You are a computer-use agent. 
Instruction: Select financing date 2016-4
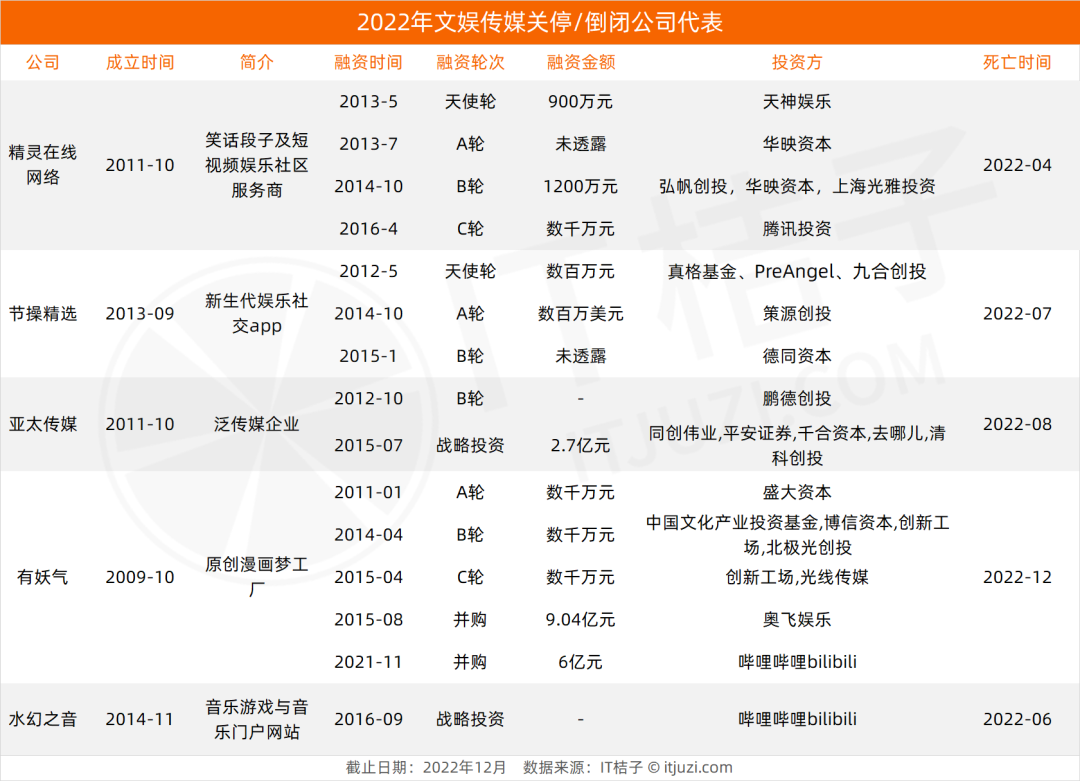[368, 229]
